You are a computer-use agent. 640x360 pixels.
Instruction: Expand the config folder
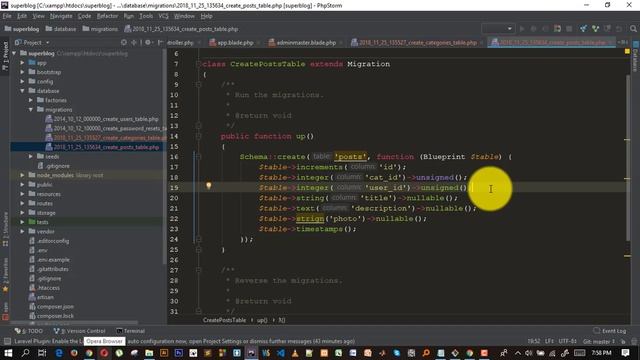[x=22, y=82]
